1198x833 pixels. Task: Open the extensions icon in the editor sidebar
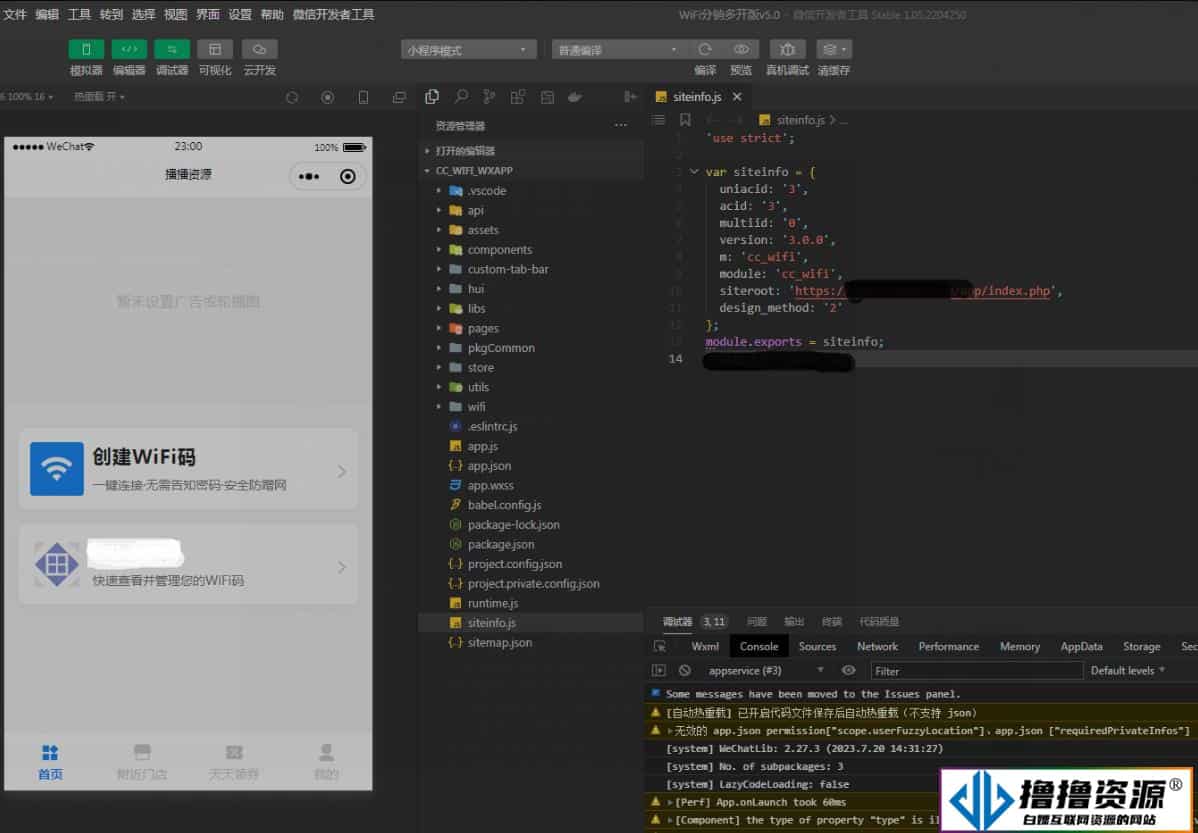(517, 97)
